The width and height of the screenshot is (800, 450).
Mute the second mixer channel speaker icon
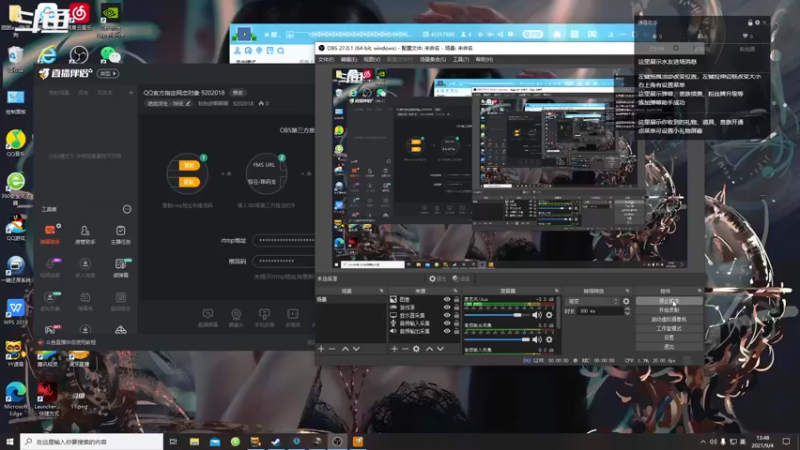pyautogui.click(x=537, y=339)
